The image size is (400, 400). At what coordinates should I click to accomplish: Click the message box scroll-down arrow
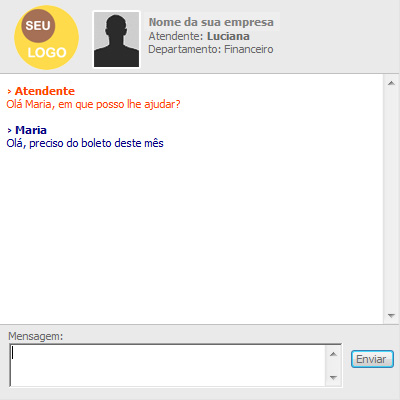(333, 378)
